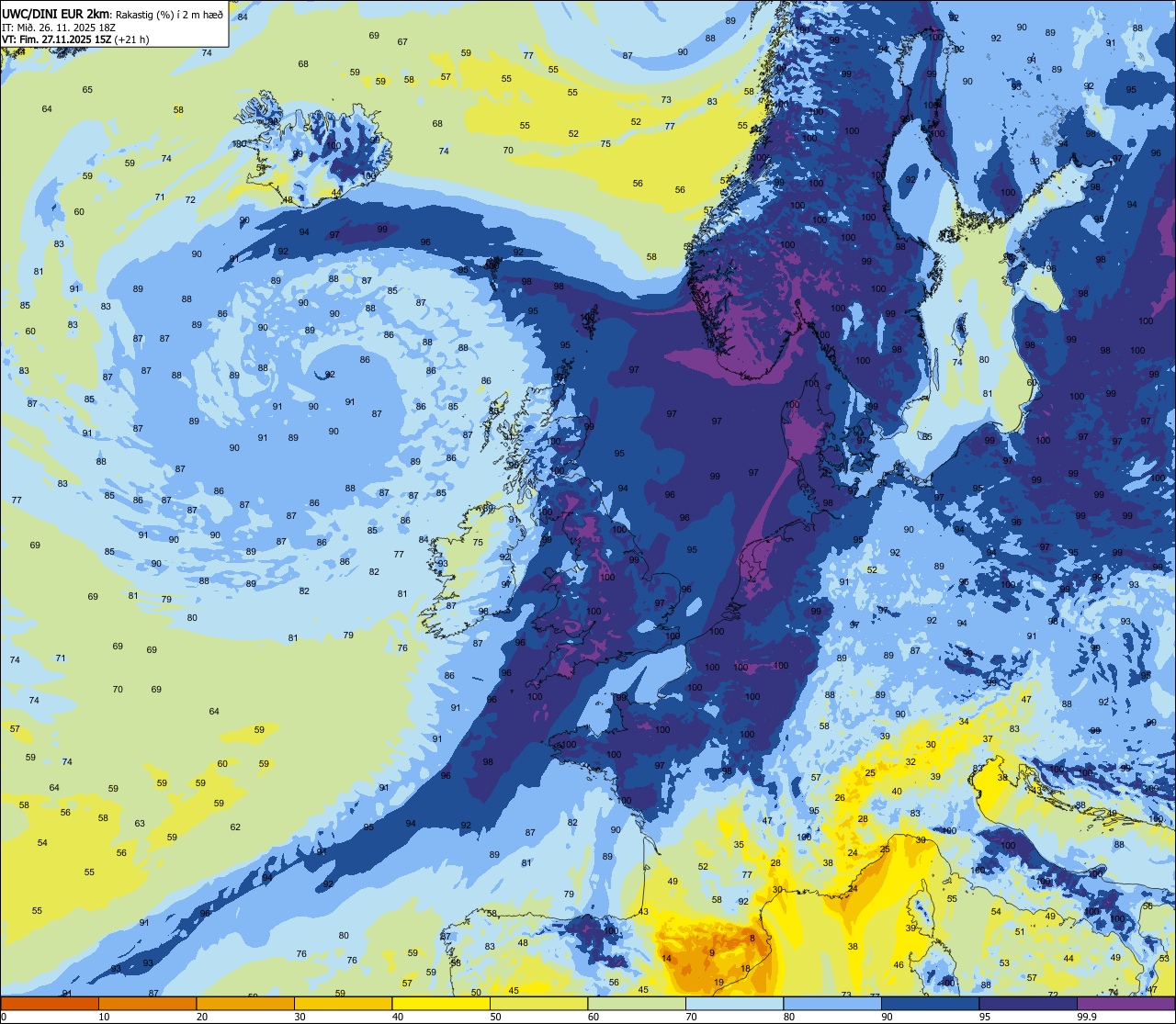Click the humidity value "14" in the orange area
The image size is (1176, 1024).
(x=667, y=959)
